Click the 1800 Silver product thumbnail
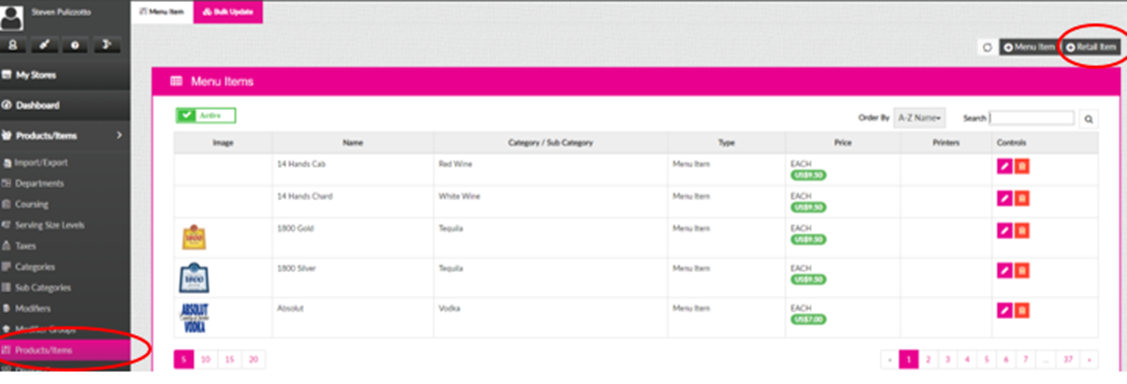 pyautogui.click(x=194, y=278)
